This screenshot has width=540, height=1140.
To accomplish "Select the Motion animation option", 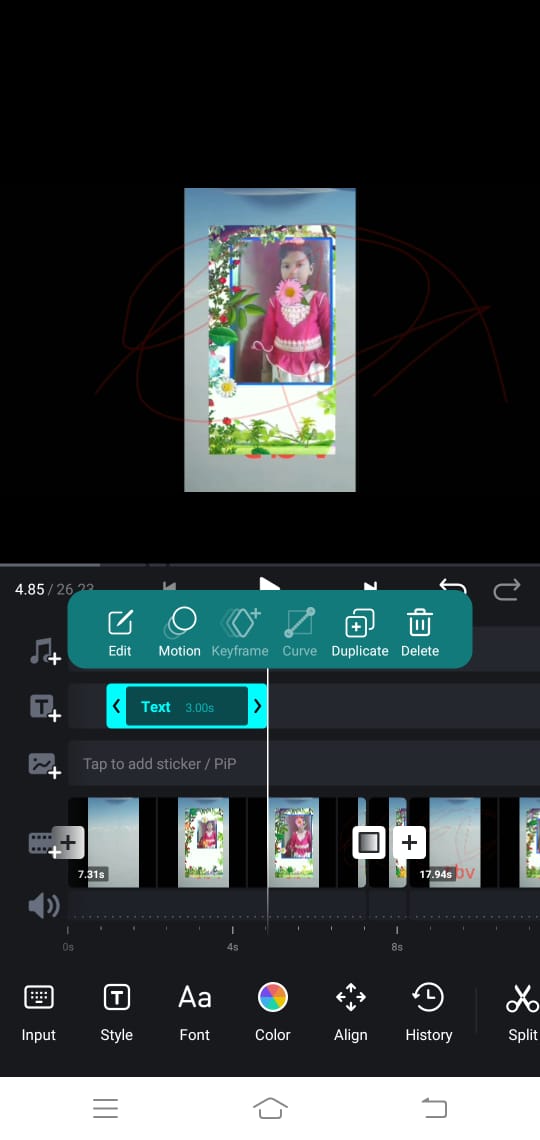I will 180,633.
